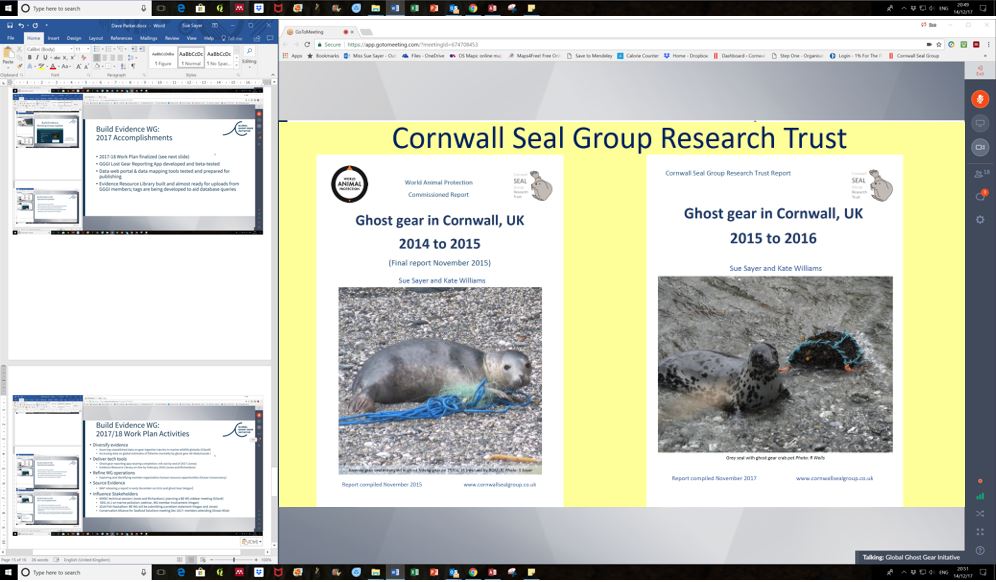Grow the font size with the large A
This screenshot has height=582, width=996.
78,66
